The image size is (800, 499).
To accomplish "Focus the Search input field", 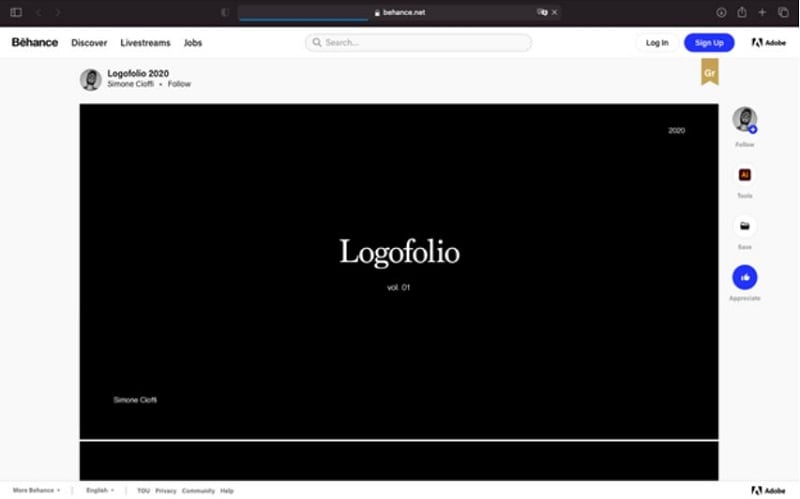I will [x=418, y=42].
